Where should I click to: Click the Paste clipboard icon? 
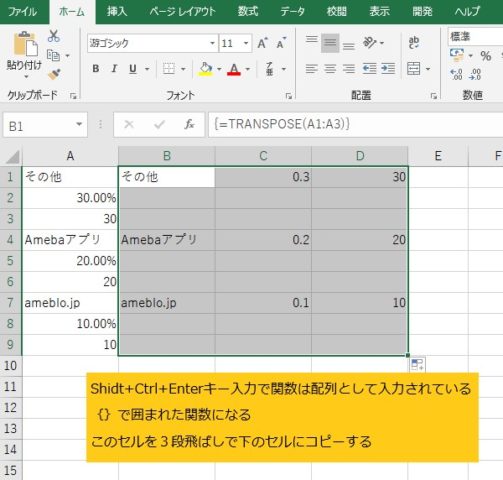[x=25, y=44]
